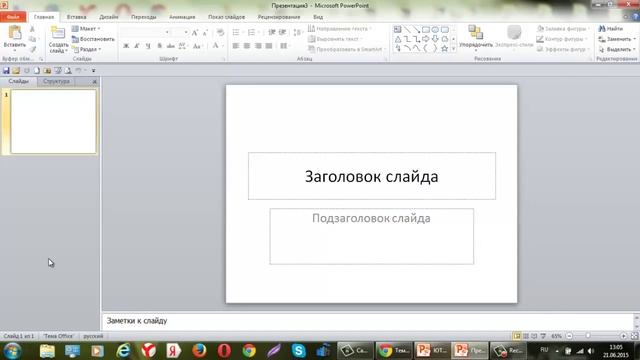The height and width of the screenshot is (360, 640).
Task: Decrease font size with the small A icon
Action: tap(205, 33)
